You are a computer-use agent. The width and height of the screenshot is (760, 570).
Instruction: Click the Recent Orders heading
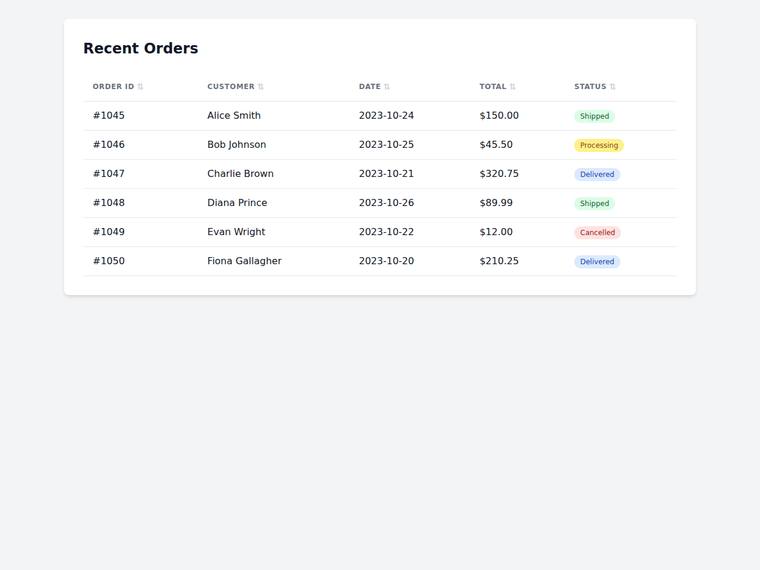[x=141, y=48]
